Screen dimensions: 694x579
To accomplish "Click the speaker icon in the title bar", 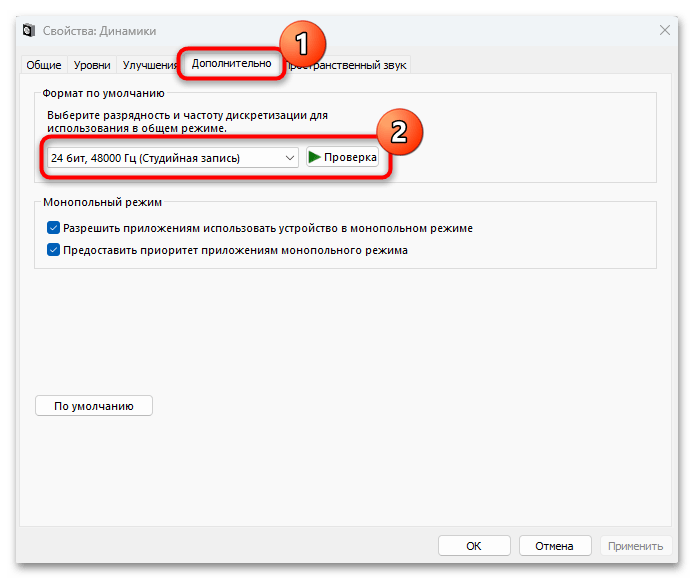I will click(29, 31).
